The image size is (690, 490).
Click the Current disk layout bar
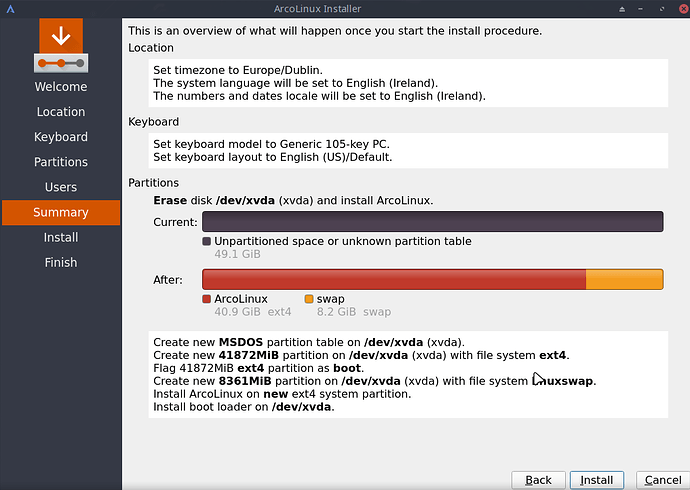(x=433, y=221)
